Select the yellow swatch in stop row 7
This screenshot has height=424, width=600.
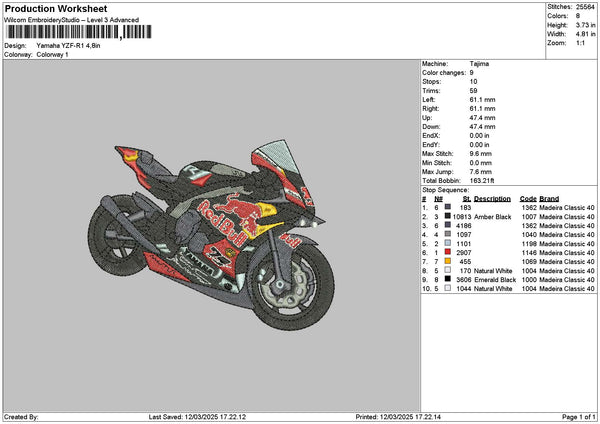coord(448,261)
